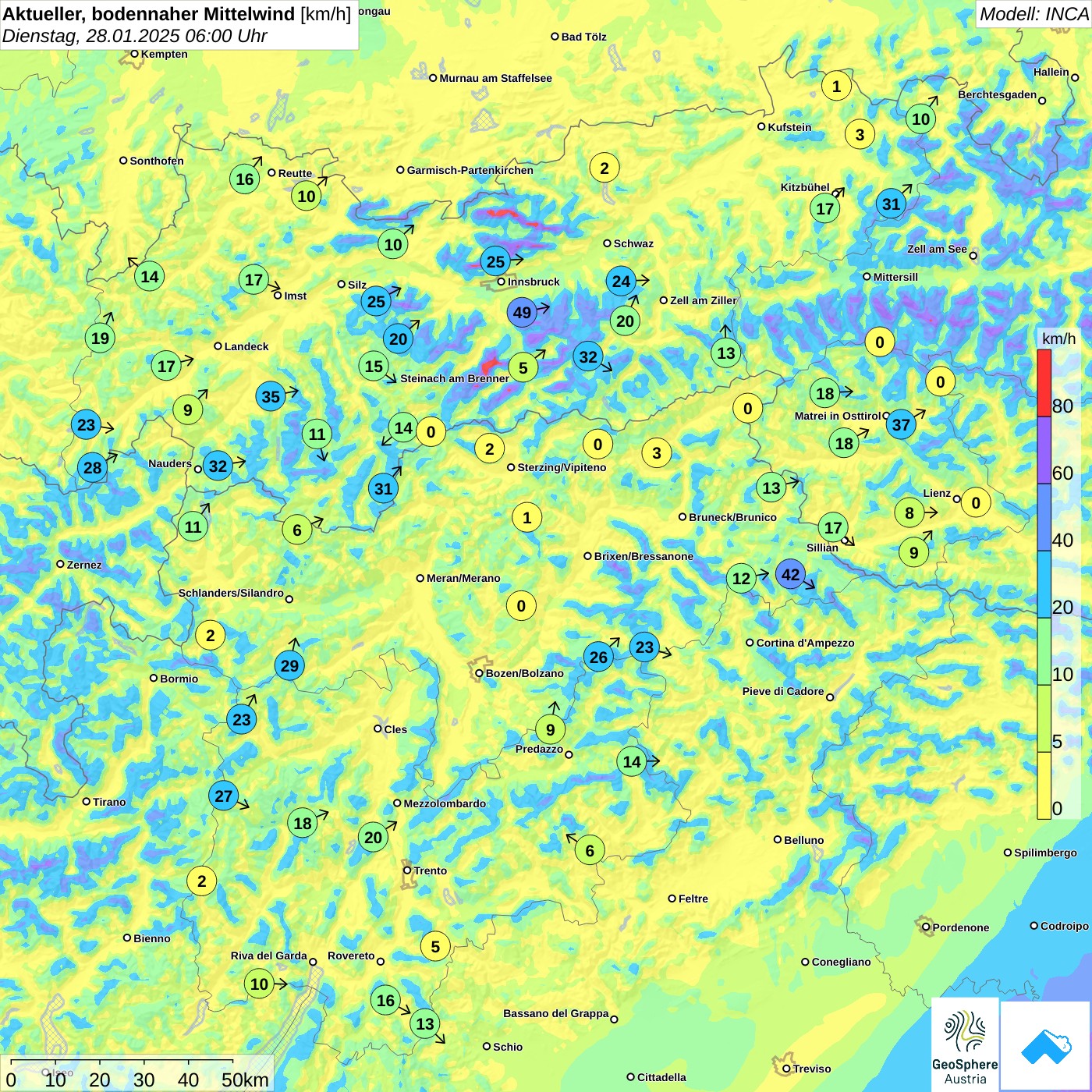
Task: Click the map title 'Aktueller, bodennaher Mittelwind'
Action: coord(149,13)
